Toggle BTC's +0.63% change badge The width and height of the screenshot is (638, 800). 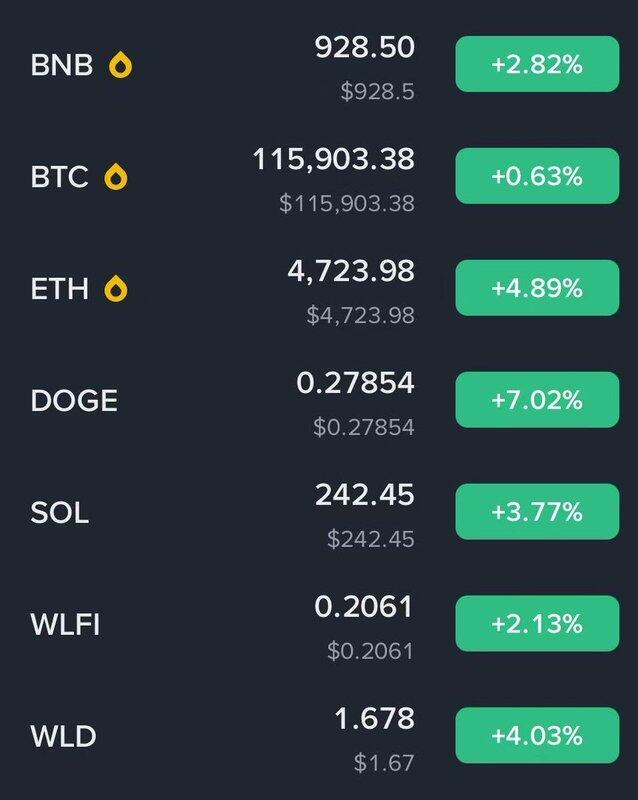(x=537, y=176)
